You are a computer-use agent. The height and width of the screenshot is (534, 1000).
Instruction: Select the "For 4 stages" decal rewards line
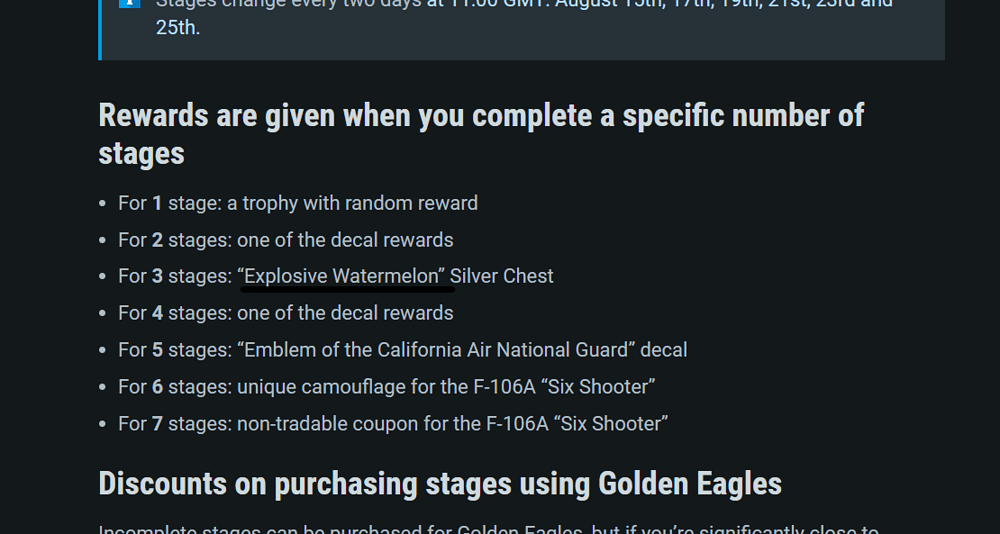(286, 313)
